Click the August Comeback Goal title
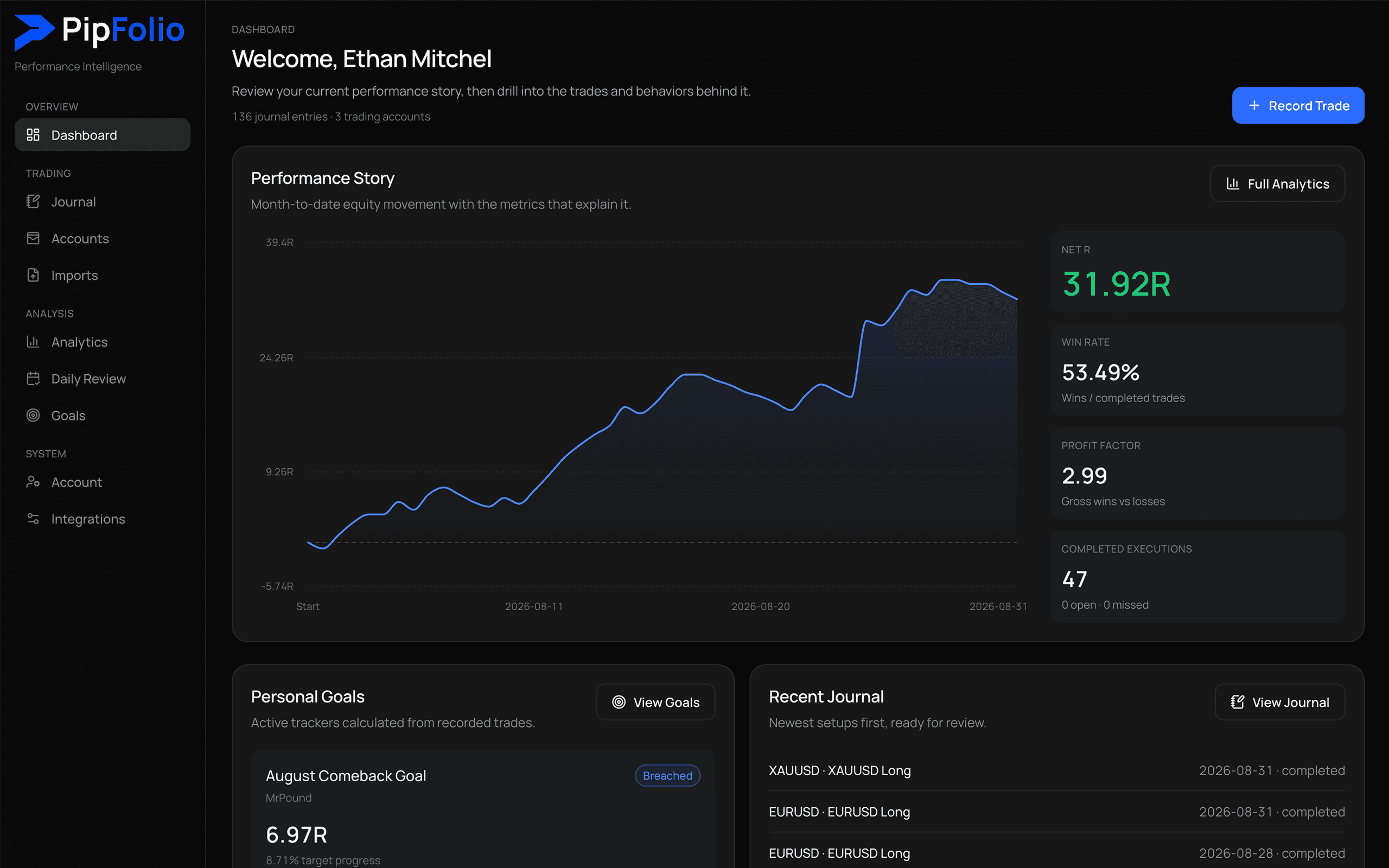The image size is (1389, 868). (x=346, y=776)
